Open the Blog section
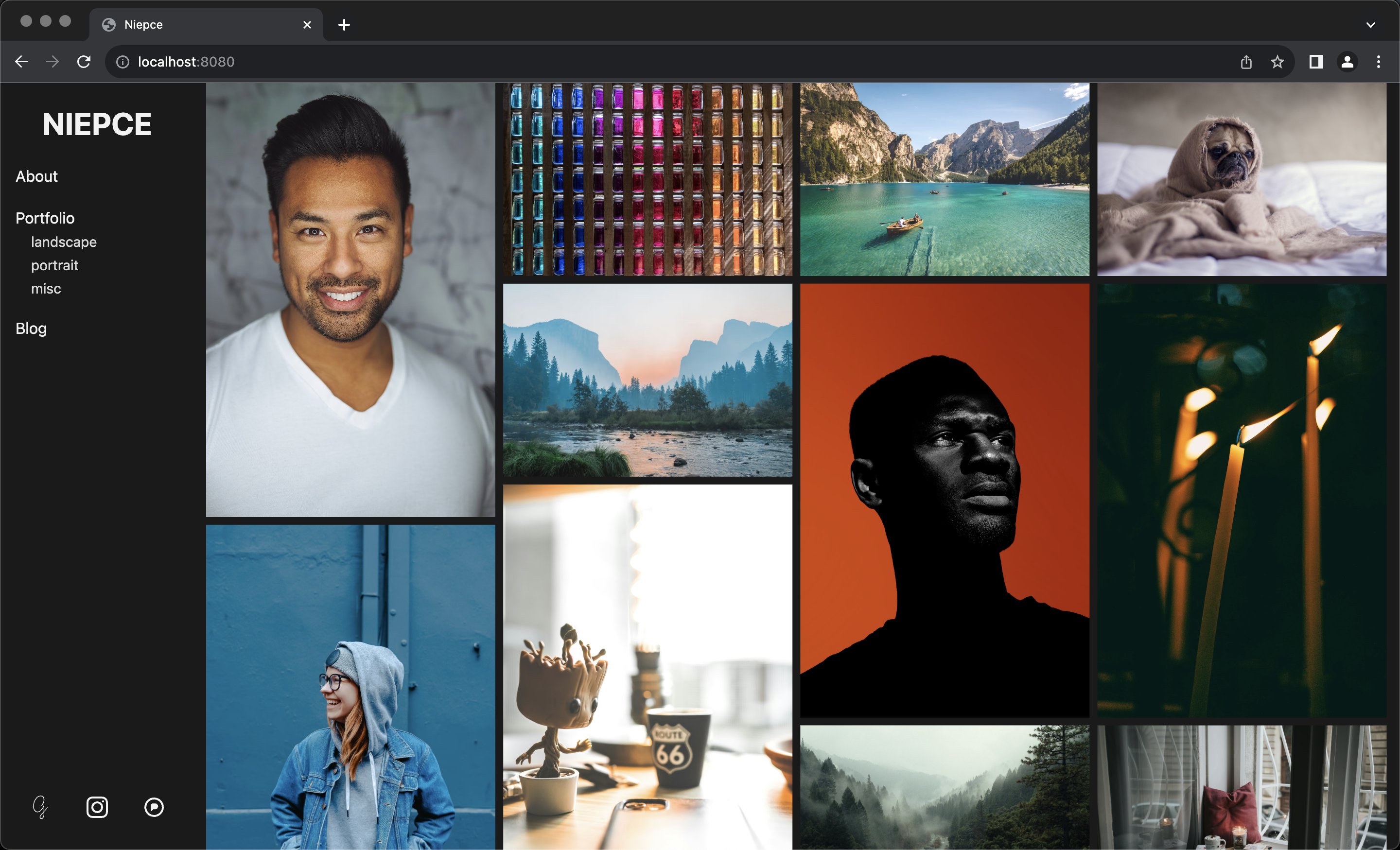 [31, 329]
